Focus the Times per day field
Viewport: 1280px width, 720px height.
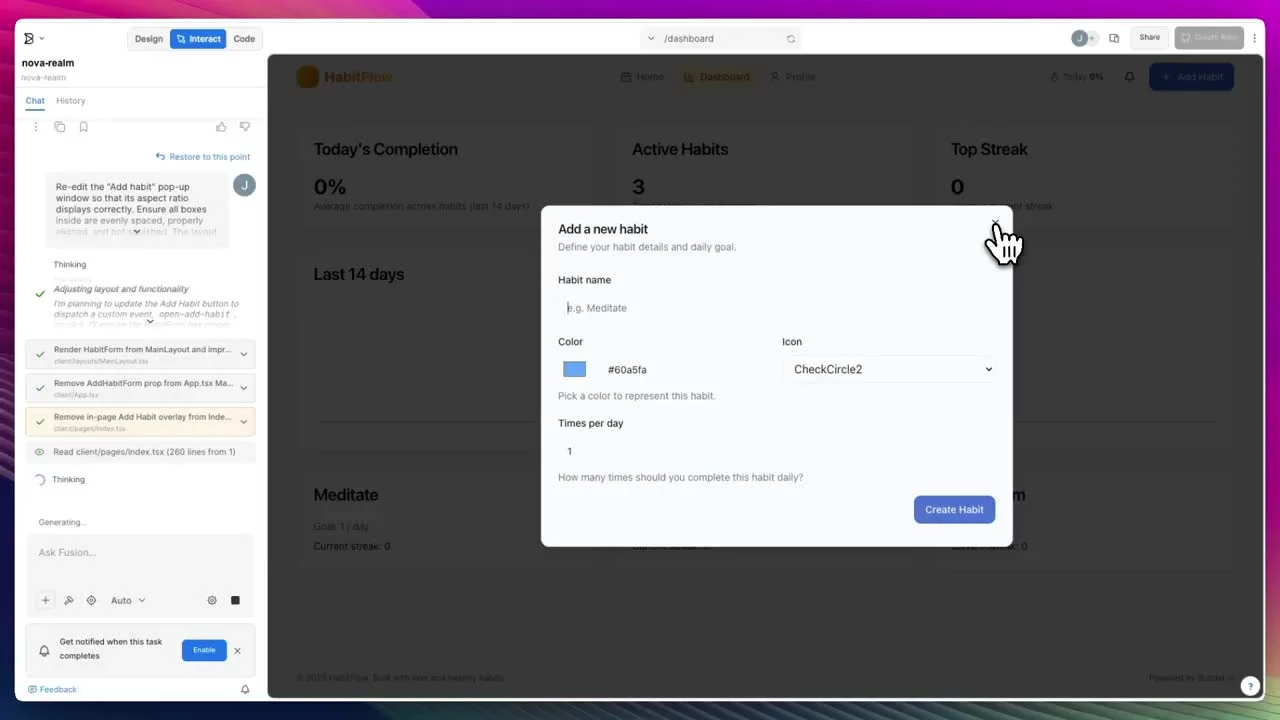777,451
